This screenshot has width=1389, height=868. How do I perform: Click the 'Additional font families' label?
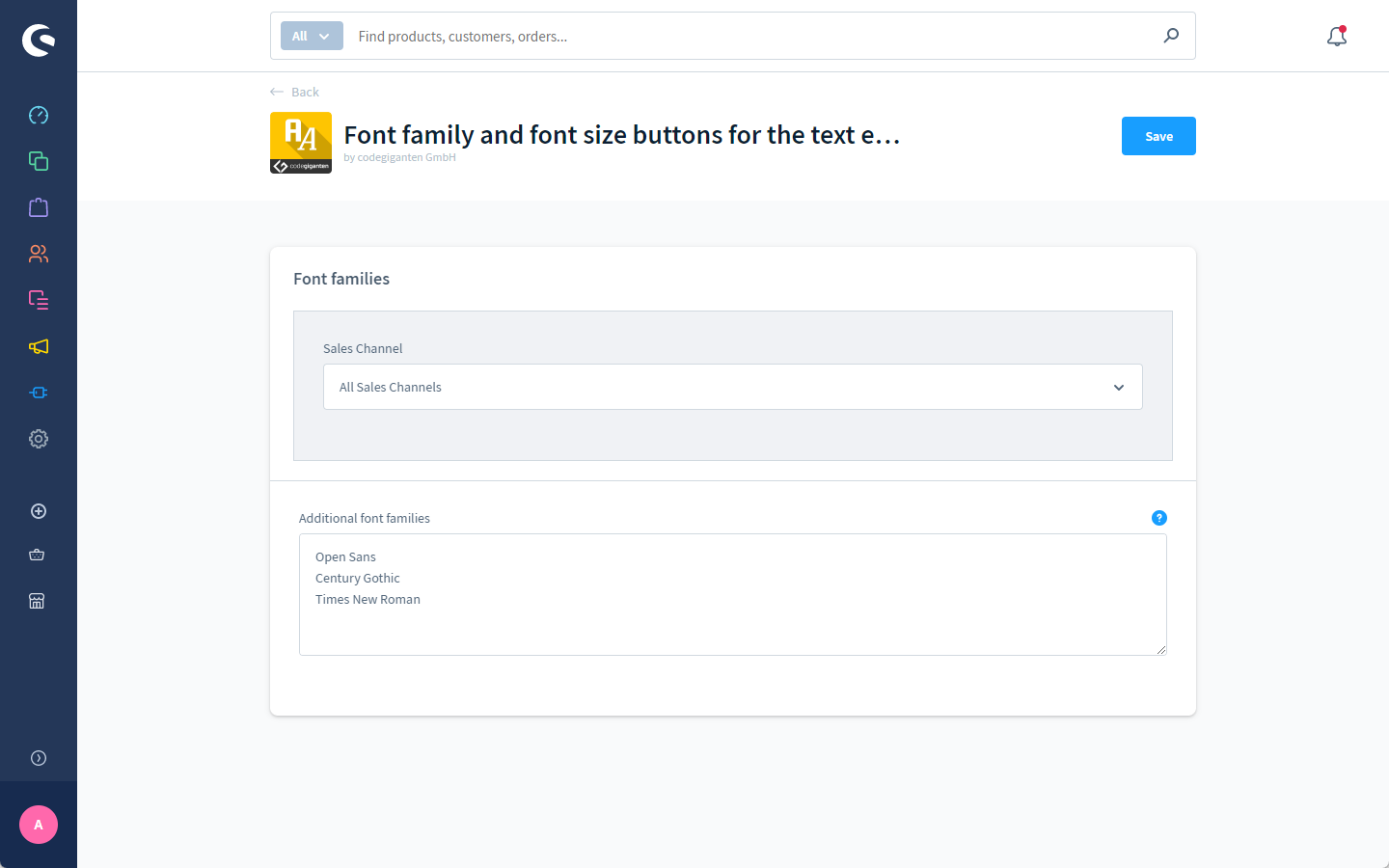pyautogui.click(x=365, y=518)
